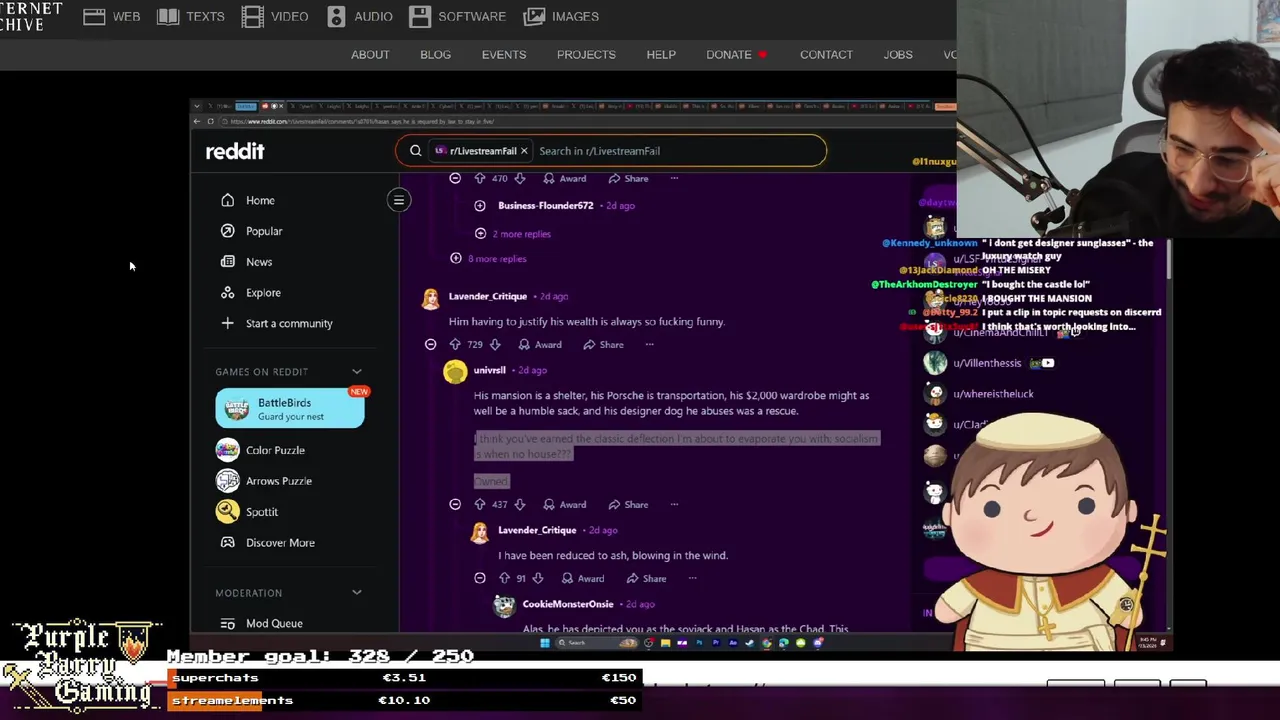Open CookieMonsterOnsie profile
This screenshot has width=1280, height=720.
[567, 604]
